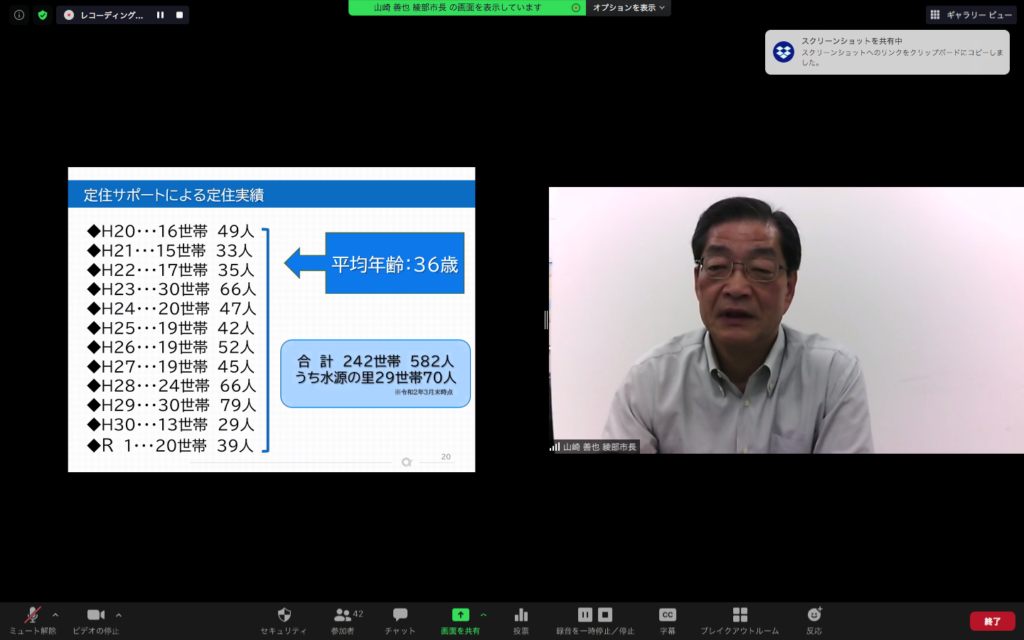Open the Reactions emoji menu
This screenshot has height=640, width=1024.
(x=814, y=615)
